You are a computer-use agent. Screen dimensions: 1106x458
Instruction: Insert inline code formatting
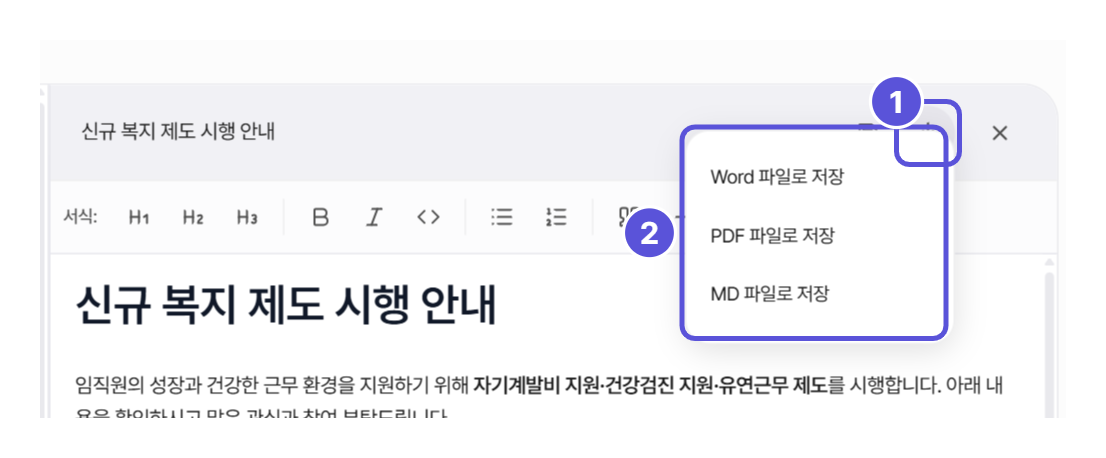tap(428, 217)
